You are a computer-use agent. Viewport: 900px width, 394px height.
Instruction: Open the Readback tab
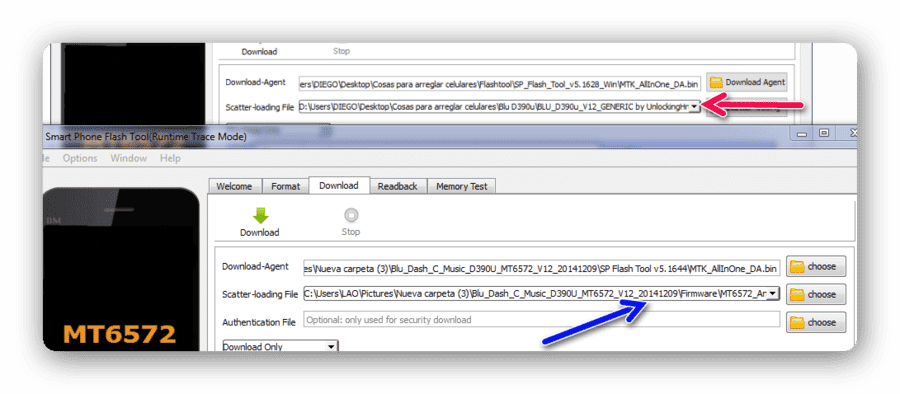click(398, 186)
